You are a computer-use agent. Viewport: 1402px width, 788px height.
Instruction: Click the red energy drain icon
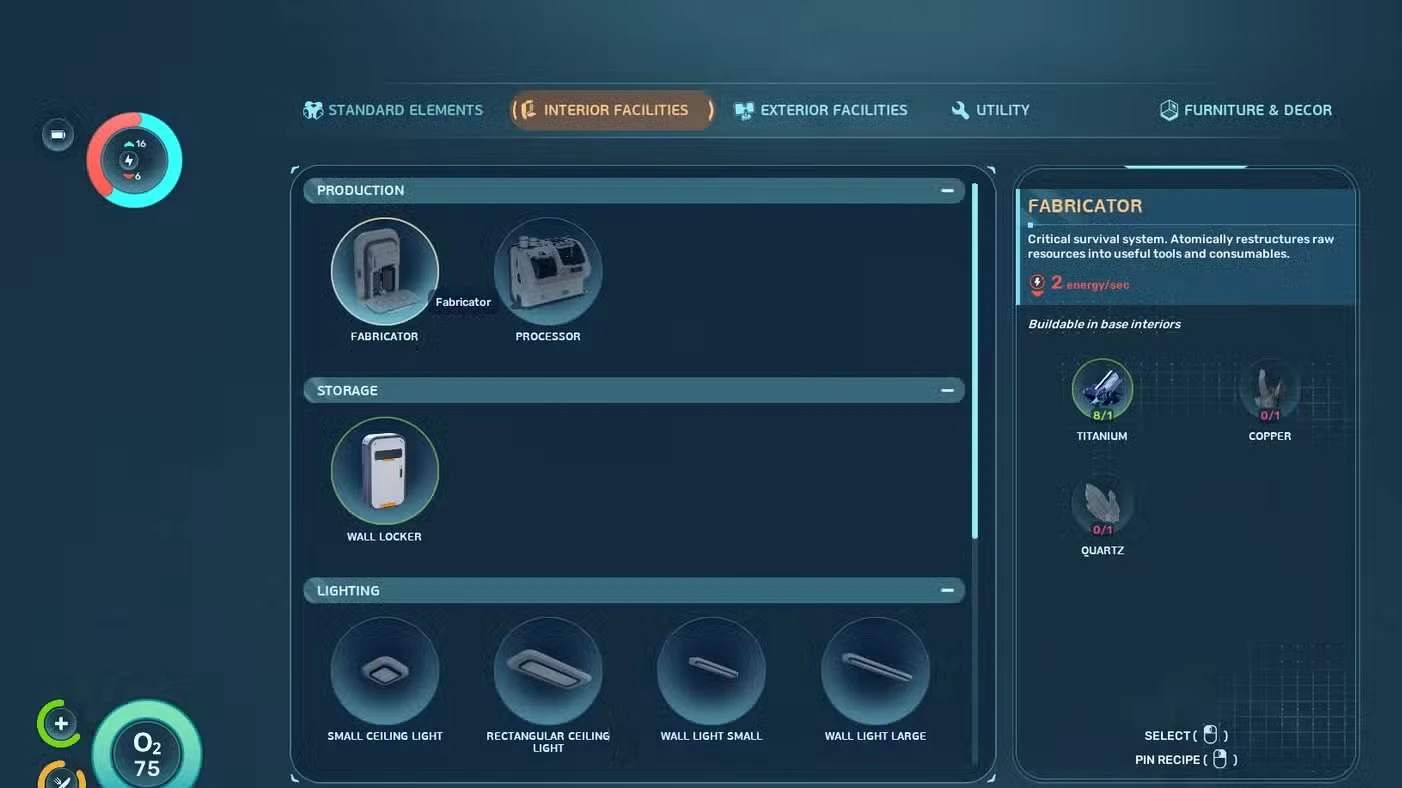(x=1037, y=285)
